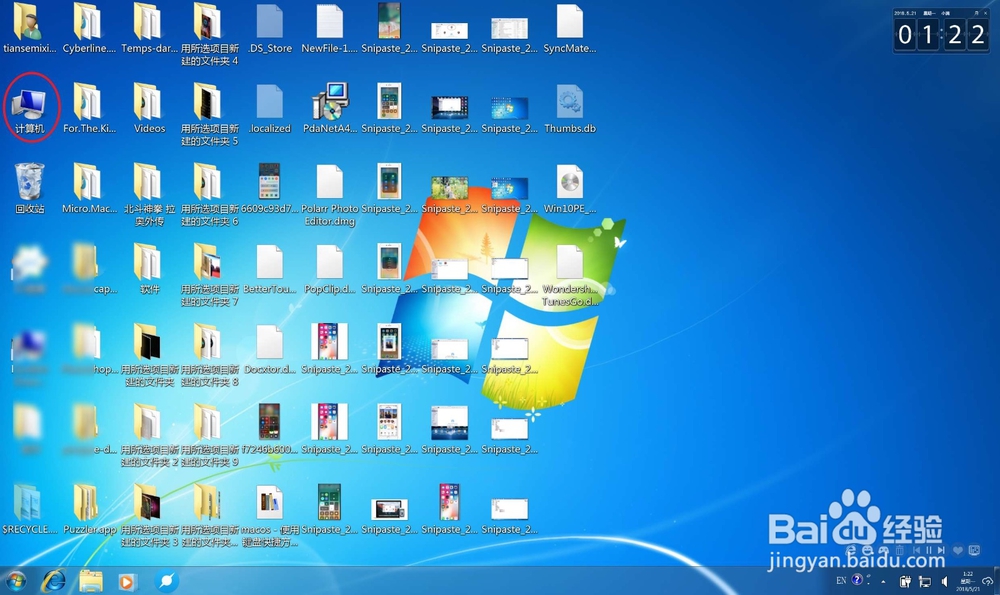The width and height of the screenshot is (1000, 595).
Task: Select the Win10PE_... disc image
Action: [570, 189]
